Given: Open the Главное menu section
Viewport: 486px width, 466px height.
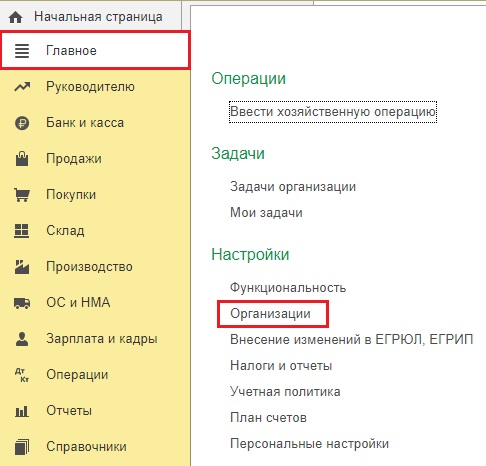Looking at the screenshot, I should pyautogui.click(x=95, y=50).
